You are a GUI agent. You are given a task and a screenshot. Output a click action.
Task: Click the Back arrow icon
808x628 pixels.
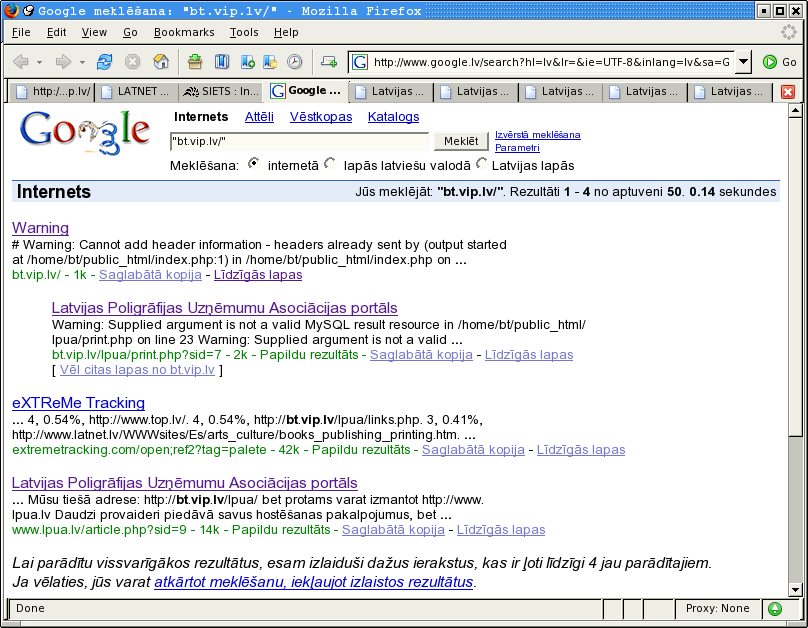[20, 62]
